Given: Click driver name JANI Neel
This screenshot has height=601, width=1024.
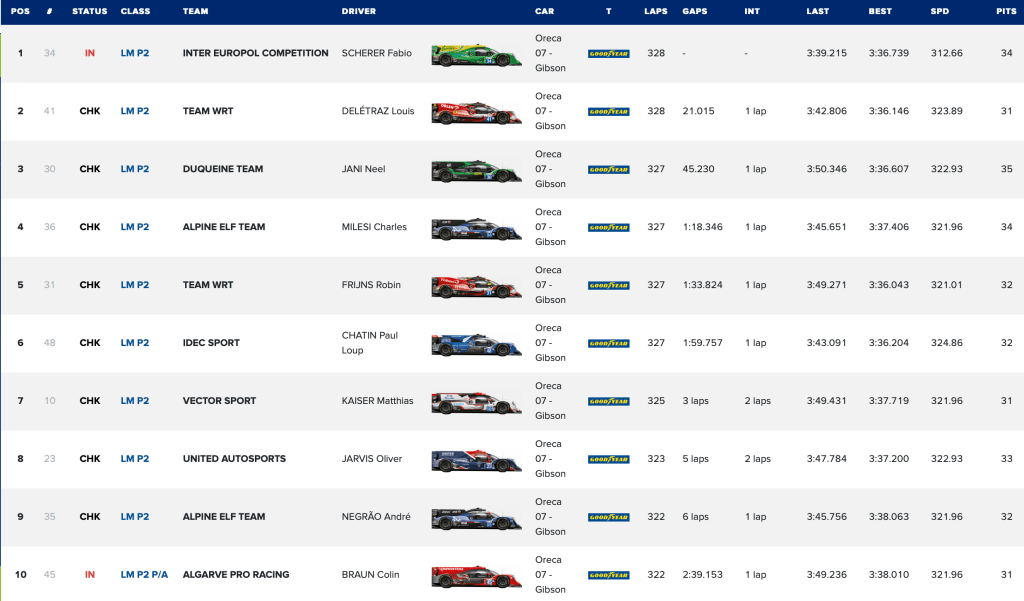Looking at the screenshot, I should [364, 169].
